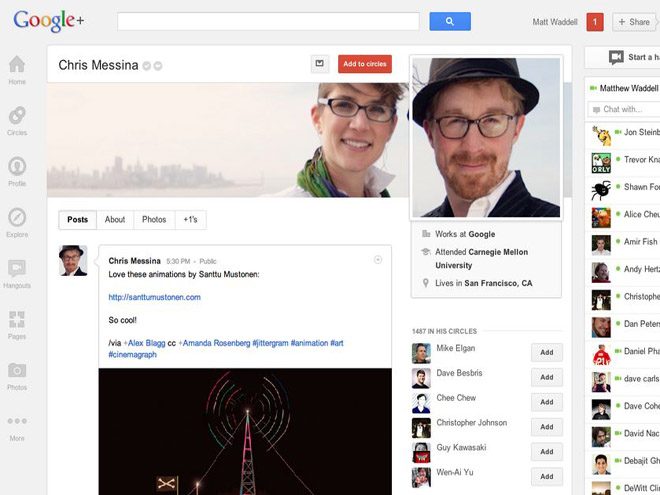Open the santtumustonen.com link

pos(154,297)
